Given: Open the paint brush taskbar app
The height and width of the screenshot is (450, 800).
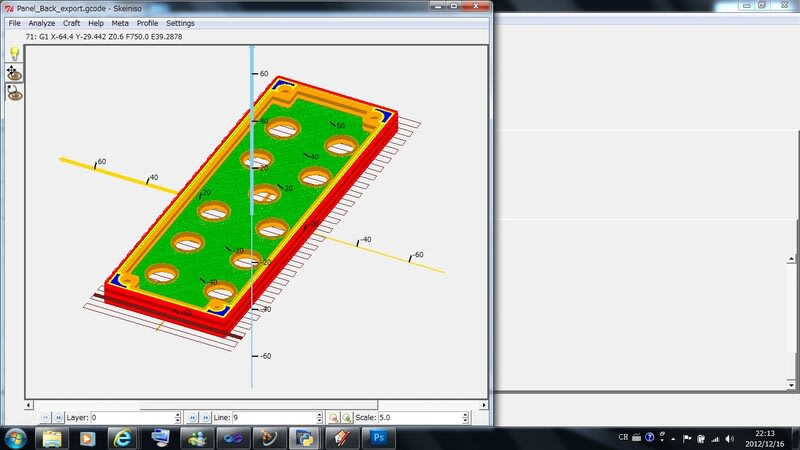Looking at the screenshot, I should click(341, 438).
